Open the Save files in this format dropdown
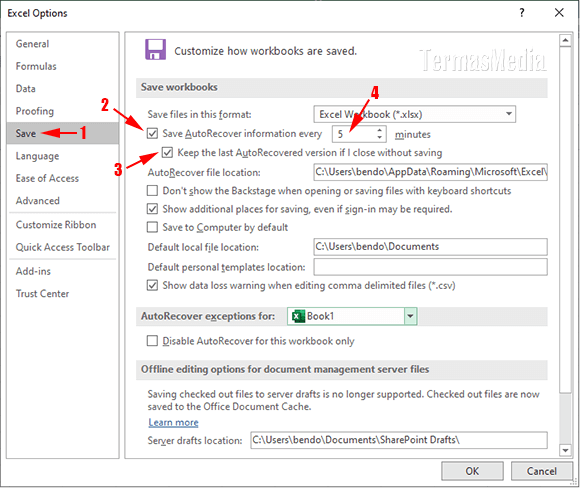 click(x=415, y=114)
